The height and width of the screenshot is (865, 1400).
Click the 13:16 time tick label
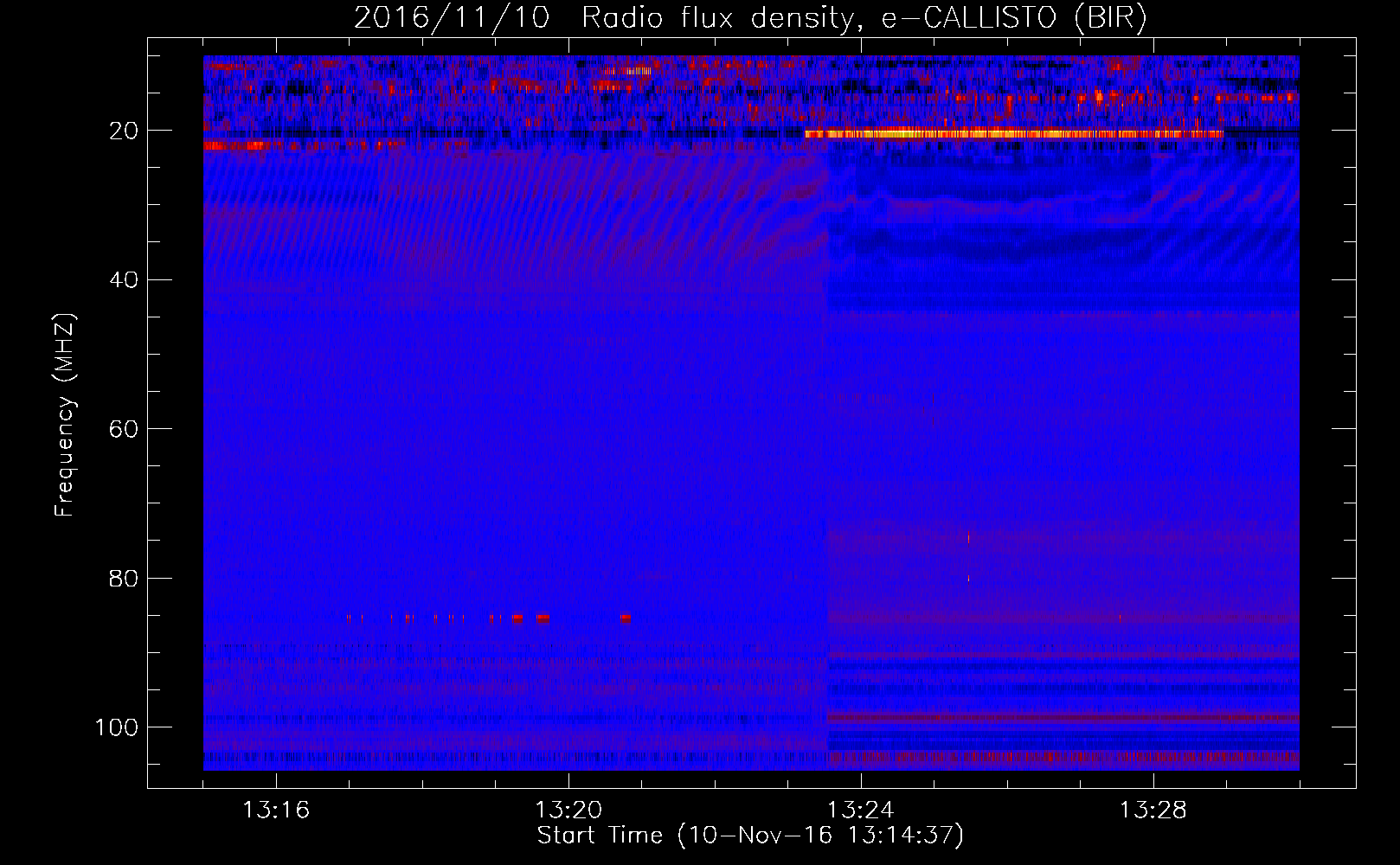tap(276, 811)
